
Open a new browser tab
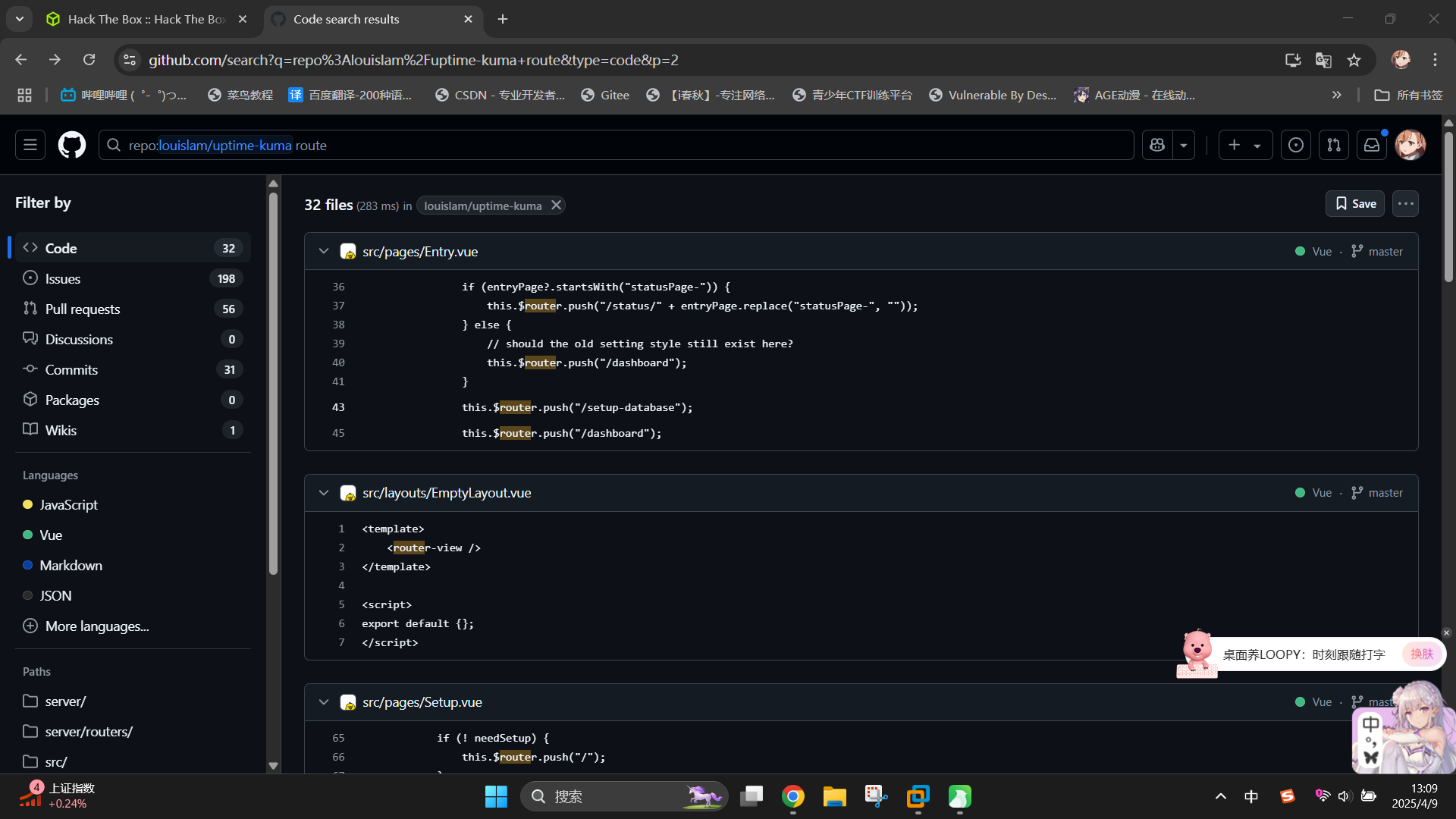(x=503, y=19)
